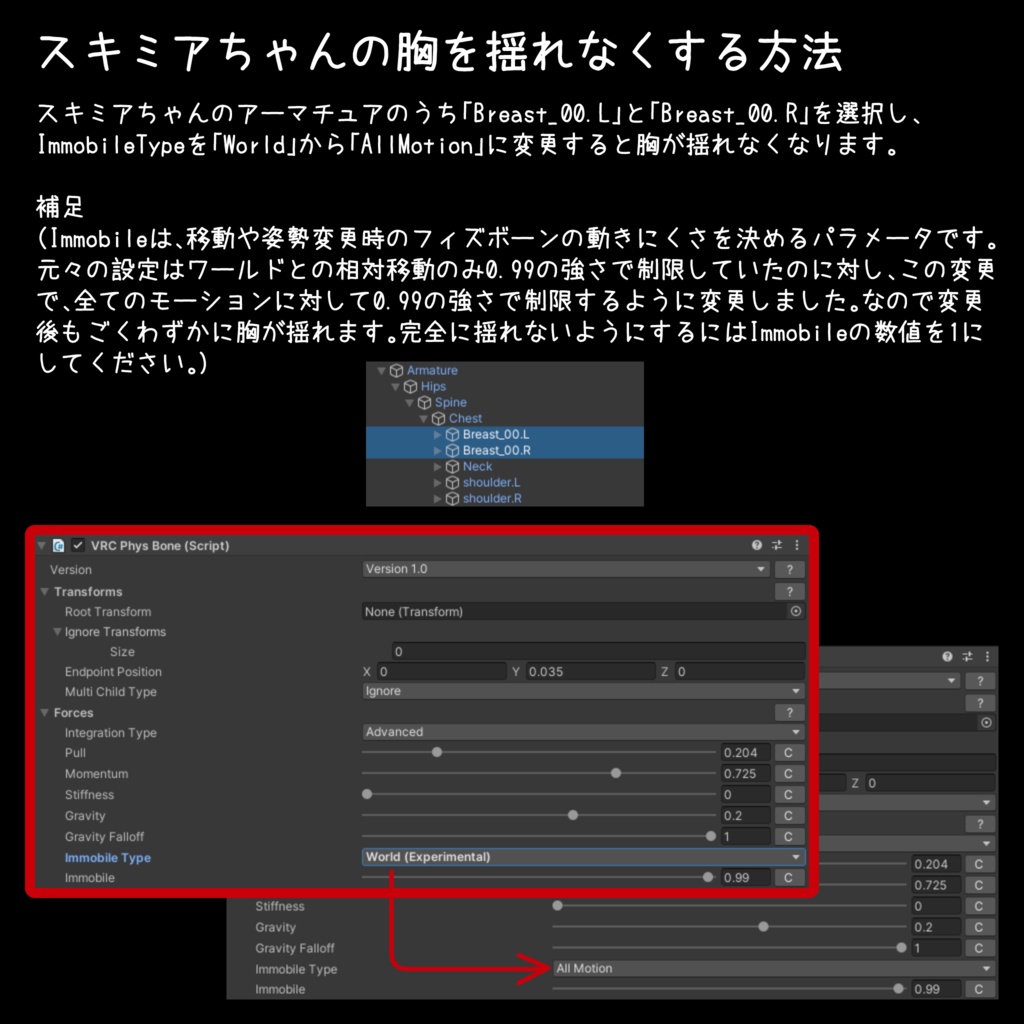Open the presets icon in the inspector header
Screen dimensions: 1024x1024
tap(775, 546)
